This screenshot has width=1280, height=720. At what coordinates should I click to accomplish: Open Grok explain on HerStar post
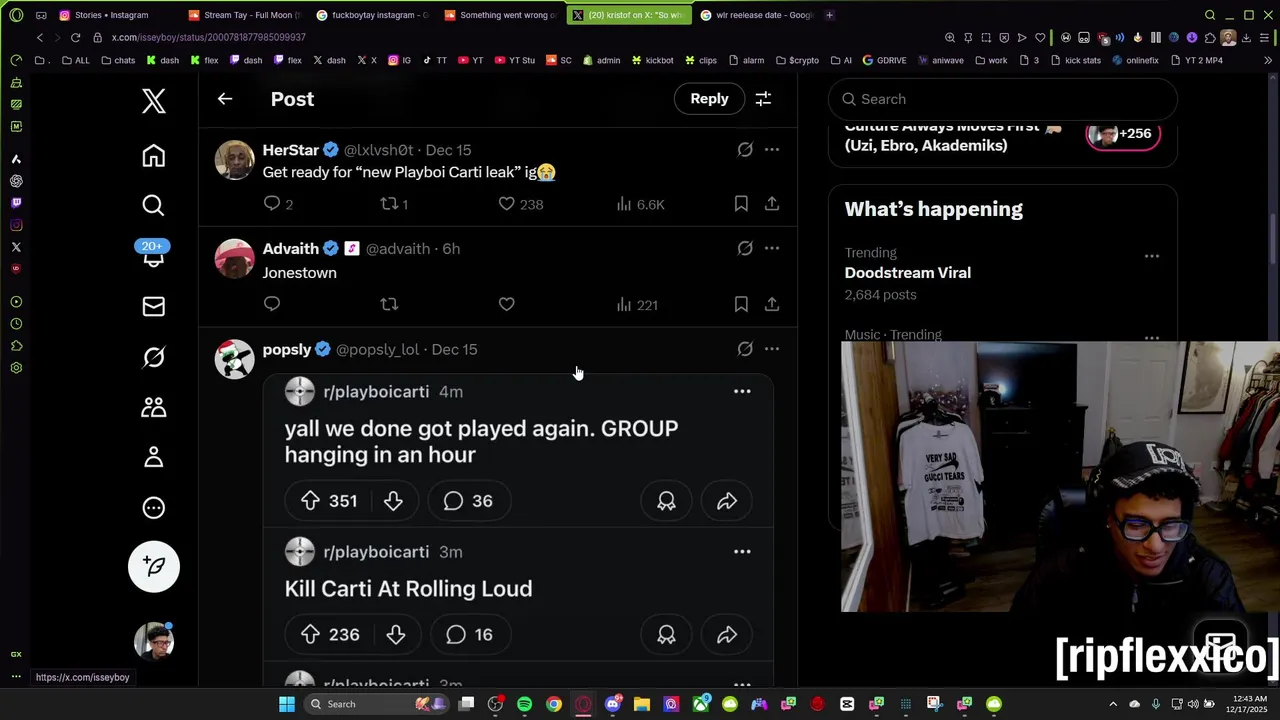coord(745,150)
